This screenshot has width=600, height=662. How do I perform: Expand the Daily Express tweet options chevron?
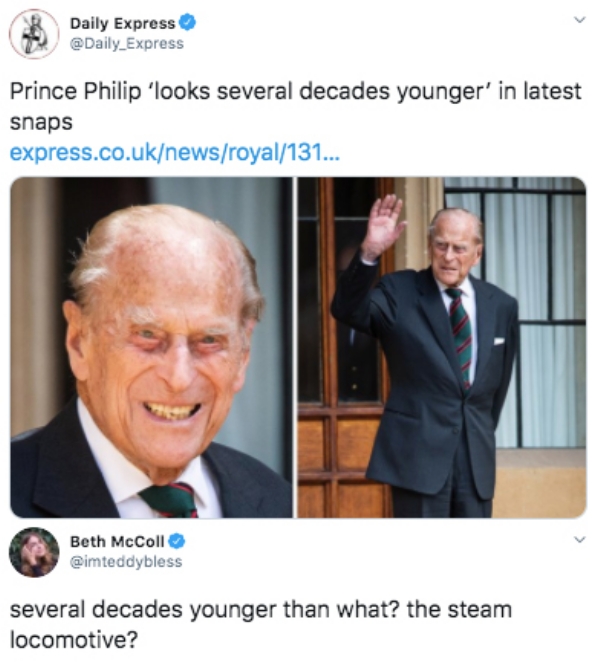[x=581, y=20]
